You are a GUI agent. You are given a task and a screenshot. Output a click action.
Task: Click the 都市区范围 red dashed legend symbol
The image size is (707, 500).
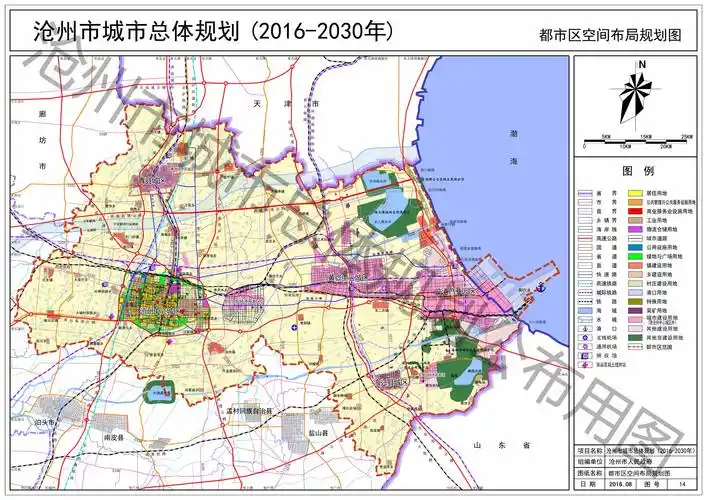click(634, 347)
